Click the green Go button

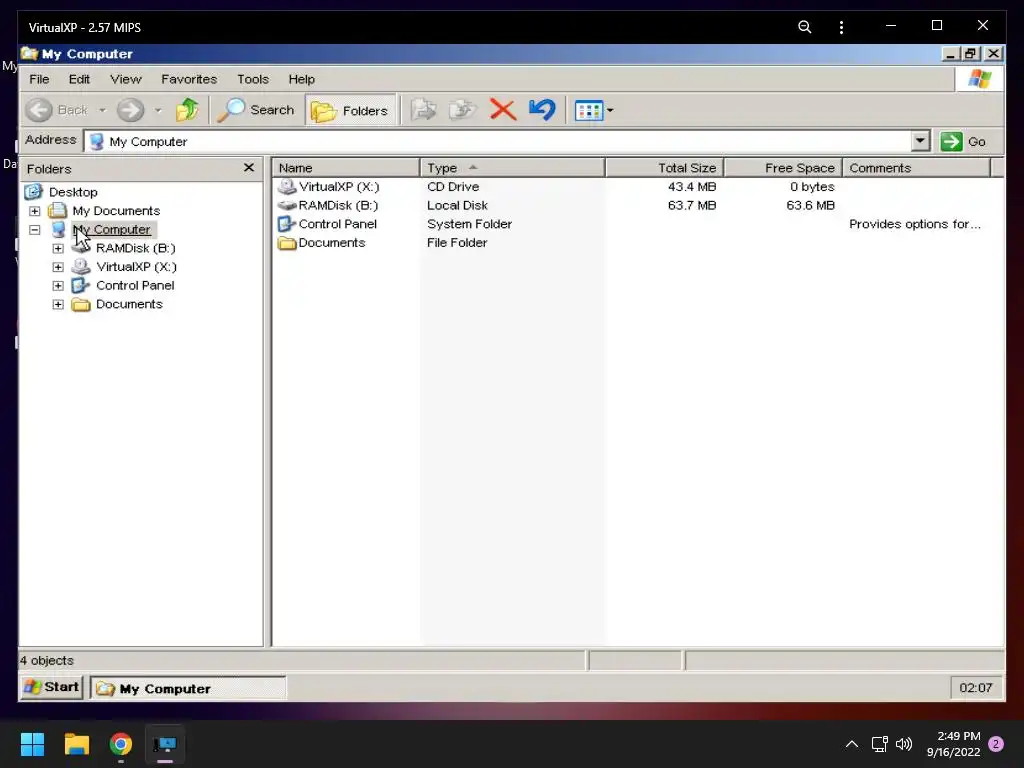[963, 141]
